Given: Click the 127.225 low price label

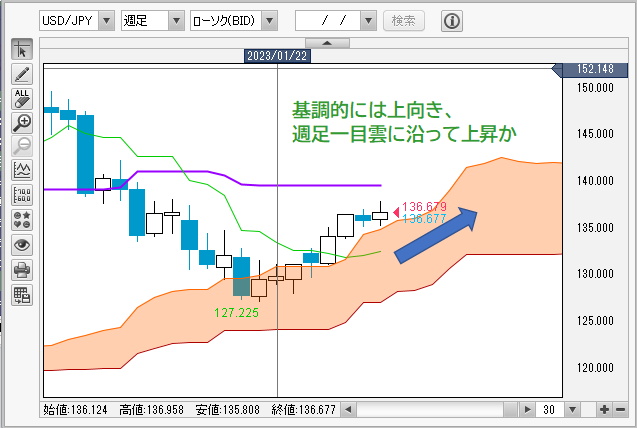Looking at the screenshot, I should (236, 313).
